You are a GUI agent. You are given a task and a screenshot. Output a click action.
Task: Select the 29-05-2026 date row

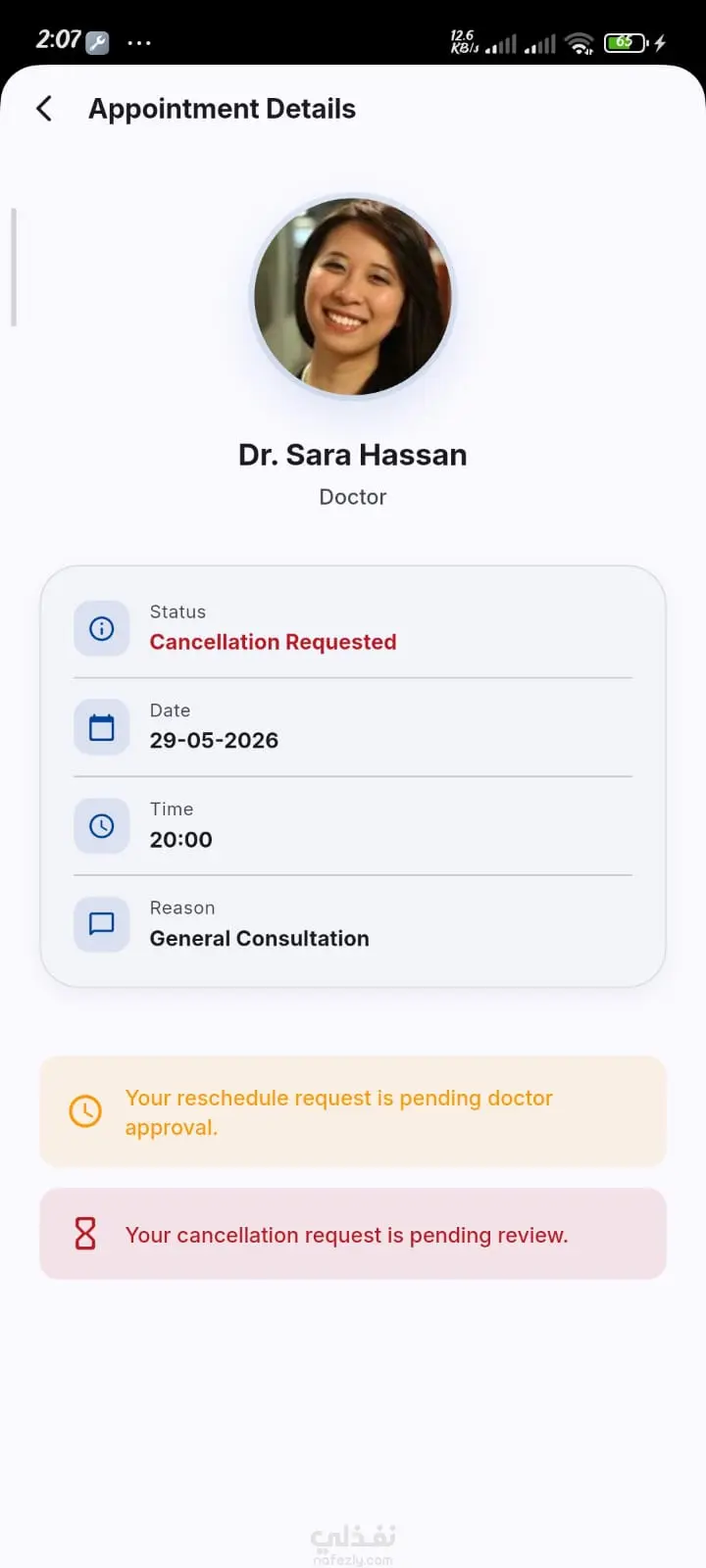point(353,727)
